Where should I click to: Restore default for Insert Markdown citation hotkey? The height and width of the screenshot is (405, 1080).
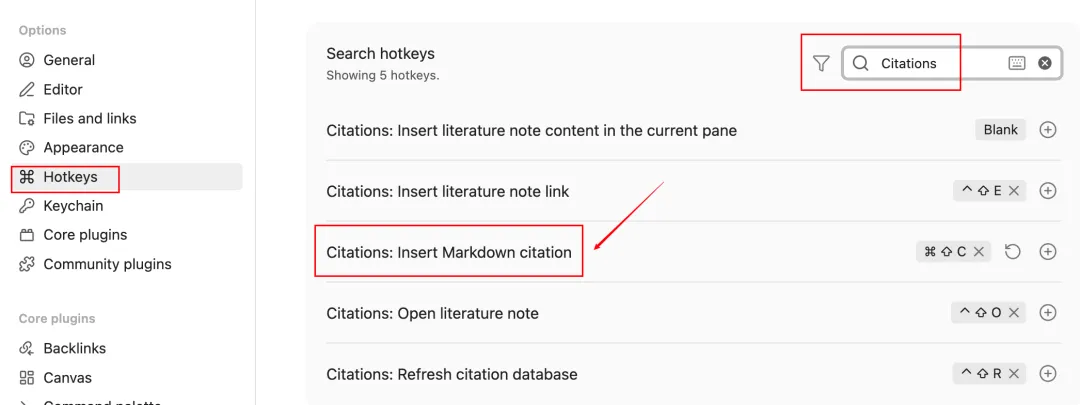(1013, 252)
